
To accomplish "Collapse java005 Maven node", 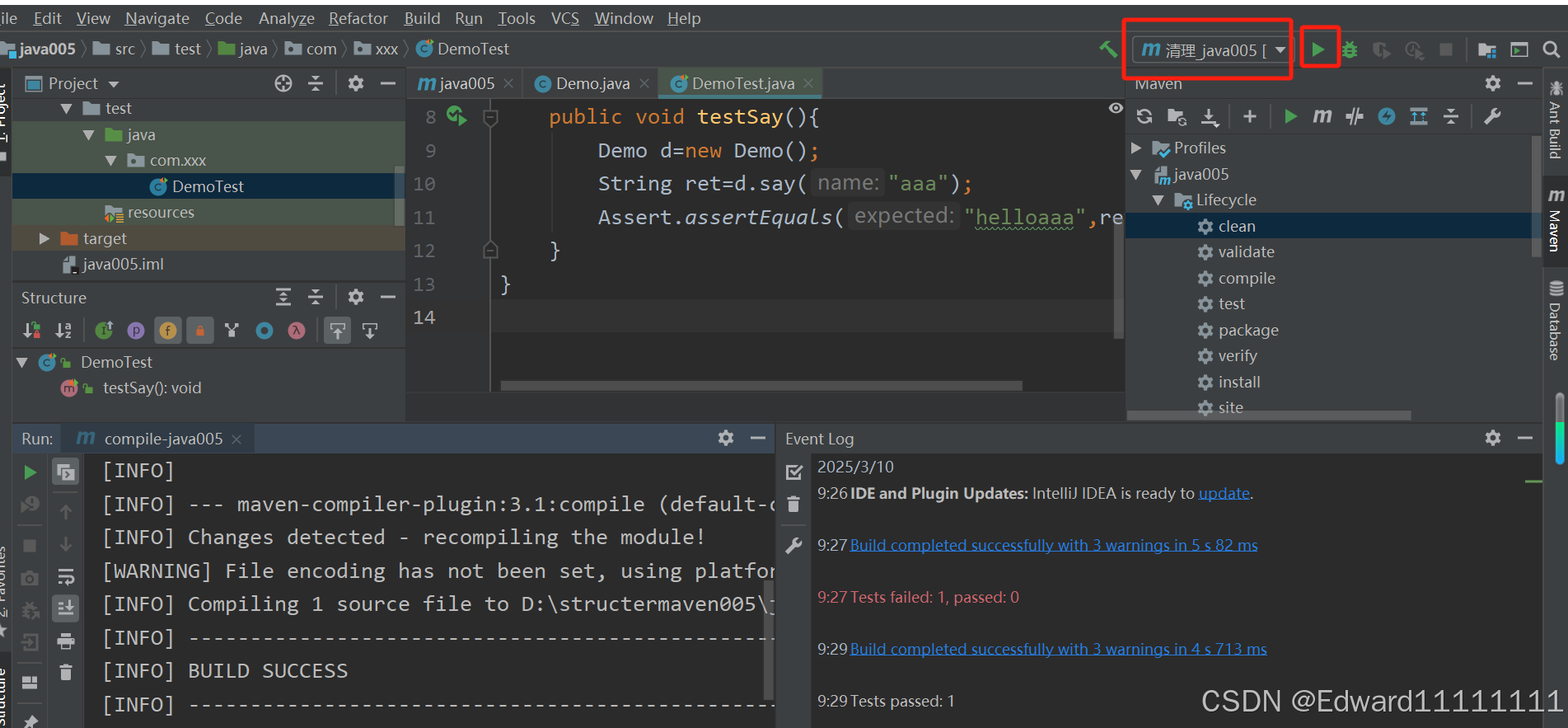I will [x=1136, y=175].
